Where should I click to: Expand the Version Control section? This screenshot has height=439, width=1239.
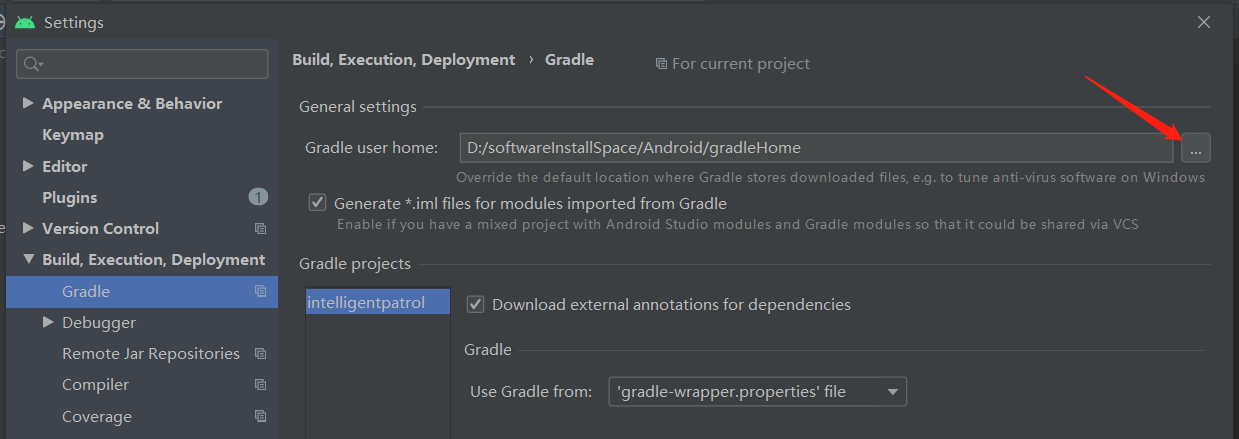pyautogui.click(x=28, y=228)
